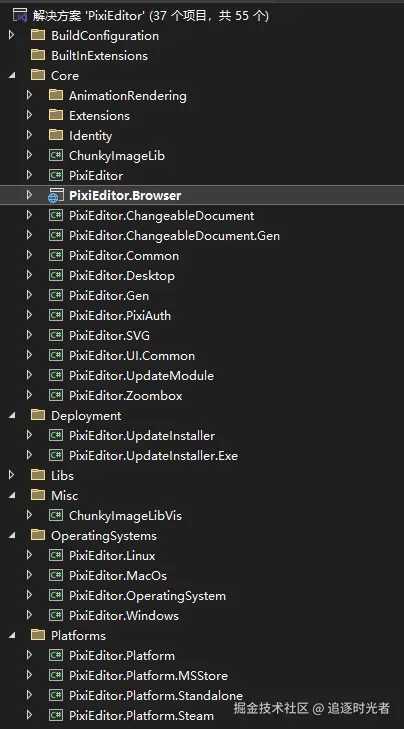
Task: Expand the PixiEditor.SVG project node
Action: coord(29,335)
